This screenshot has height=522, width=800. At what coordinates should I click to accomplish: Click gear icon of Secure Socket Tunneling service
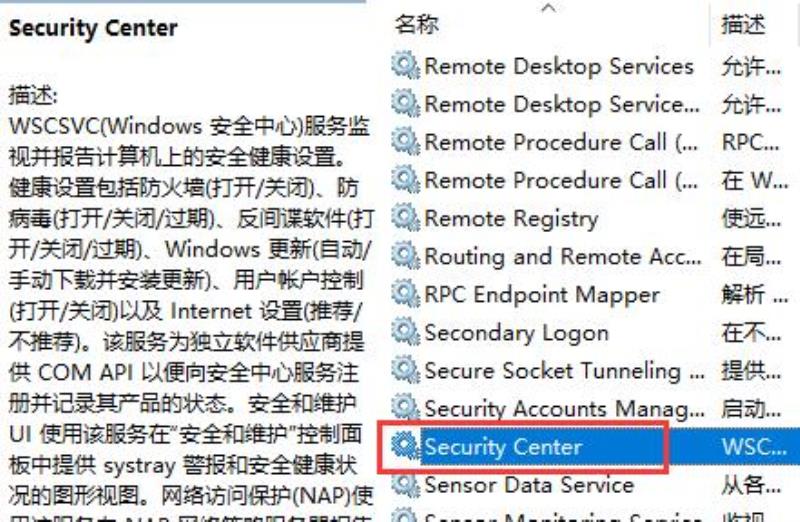tap(406, 370)
